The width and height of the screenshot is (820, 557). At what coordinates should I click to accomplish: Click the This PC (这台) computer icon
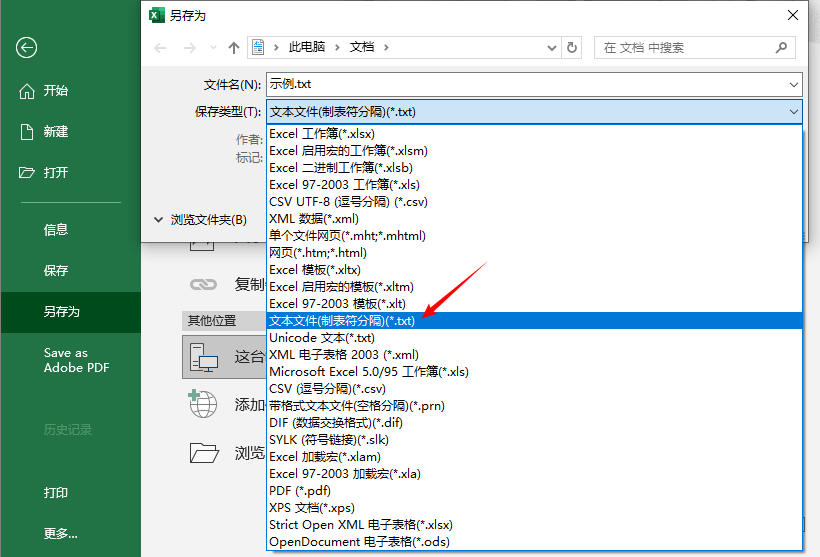pyautogui.click(x=204, y=357)
